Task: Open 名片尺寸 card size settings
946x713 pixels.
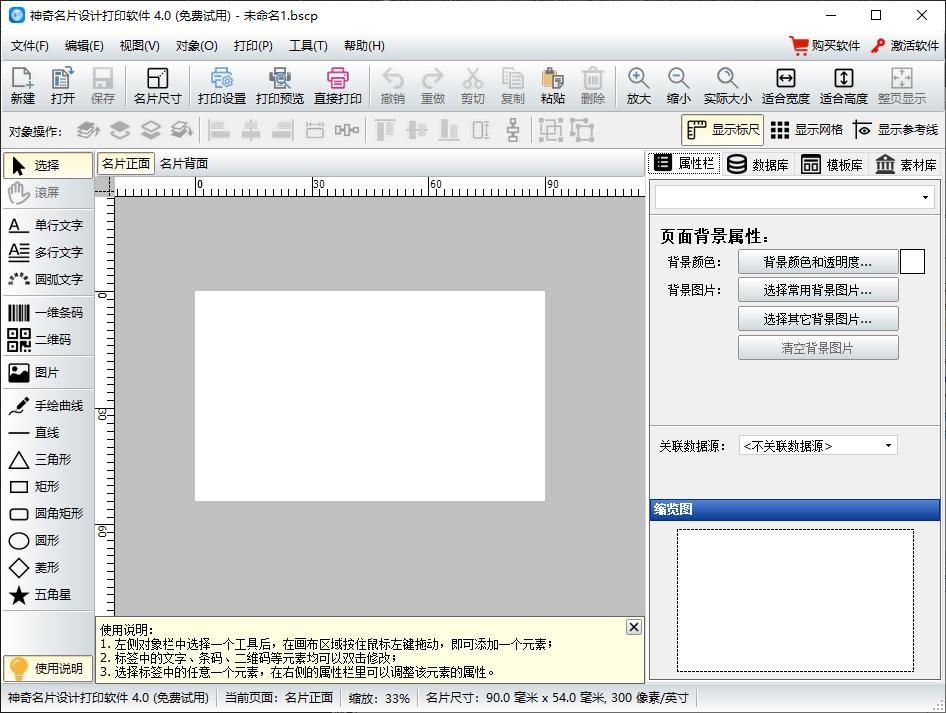Action: point(157,86)
